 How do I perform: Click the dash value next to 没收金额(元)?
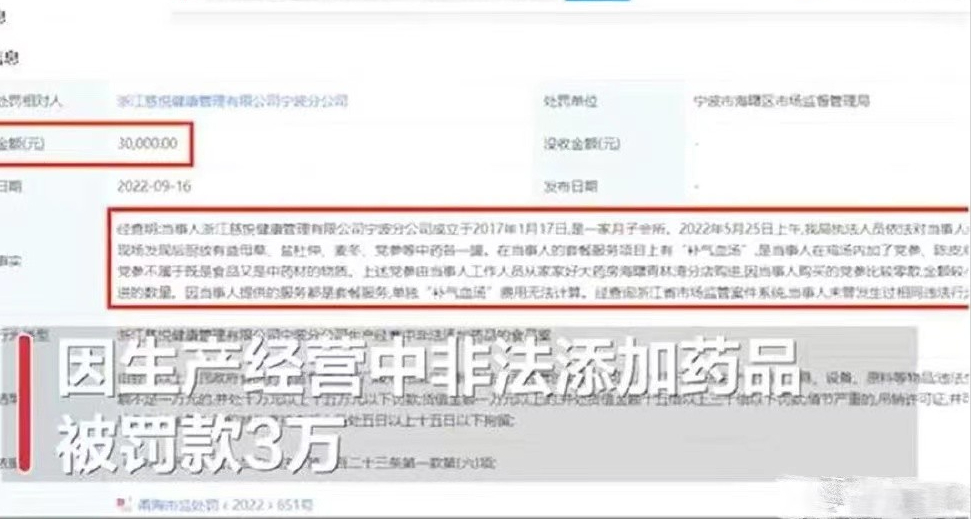click(x=697, y=144)
